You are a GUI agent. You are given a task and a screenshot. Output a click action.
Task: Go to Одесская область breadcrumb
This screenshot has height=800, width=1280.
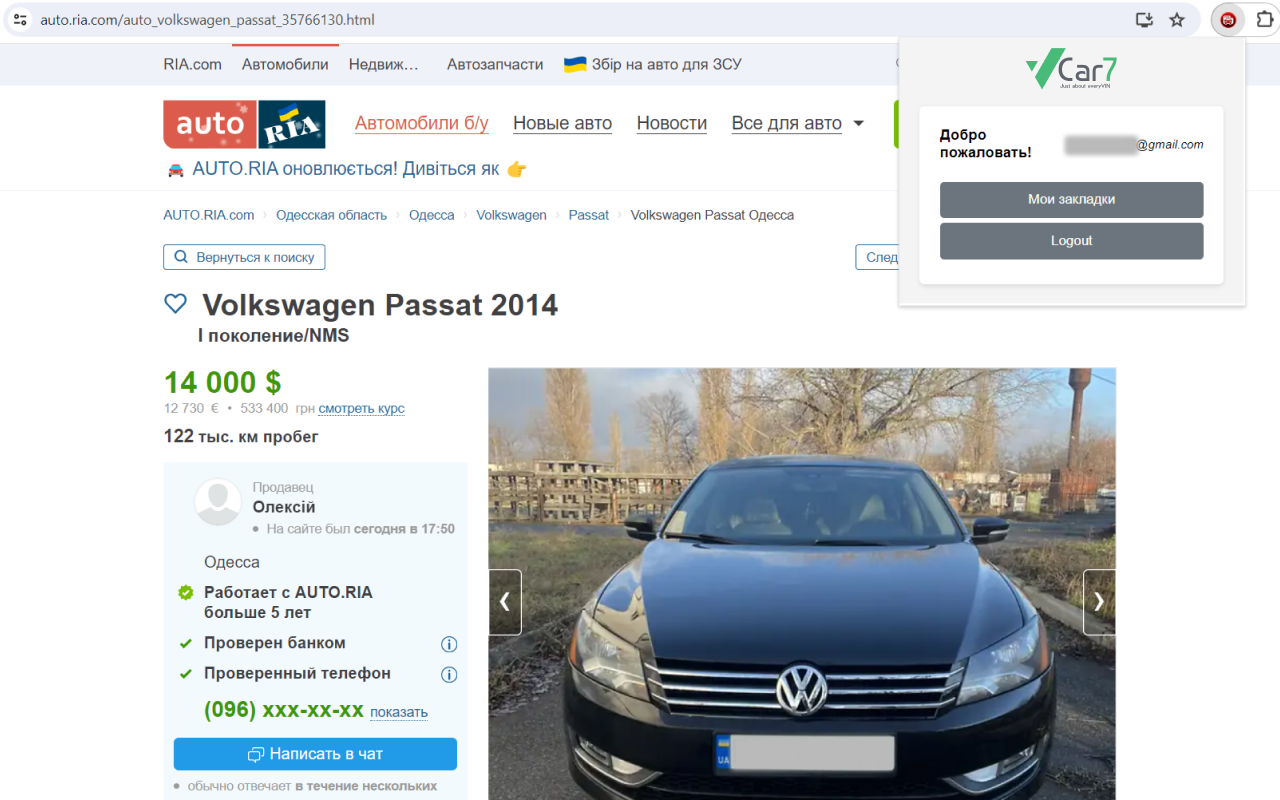tap(331, 215)
